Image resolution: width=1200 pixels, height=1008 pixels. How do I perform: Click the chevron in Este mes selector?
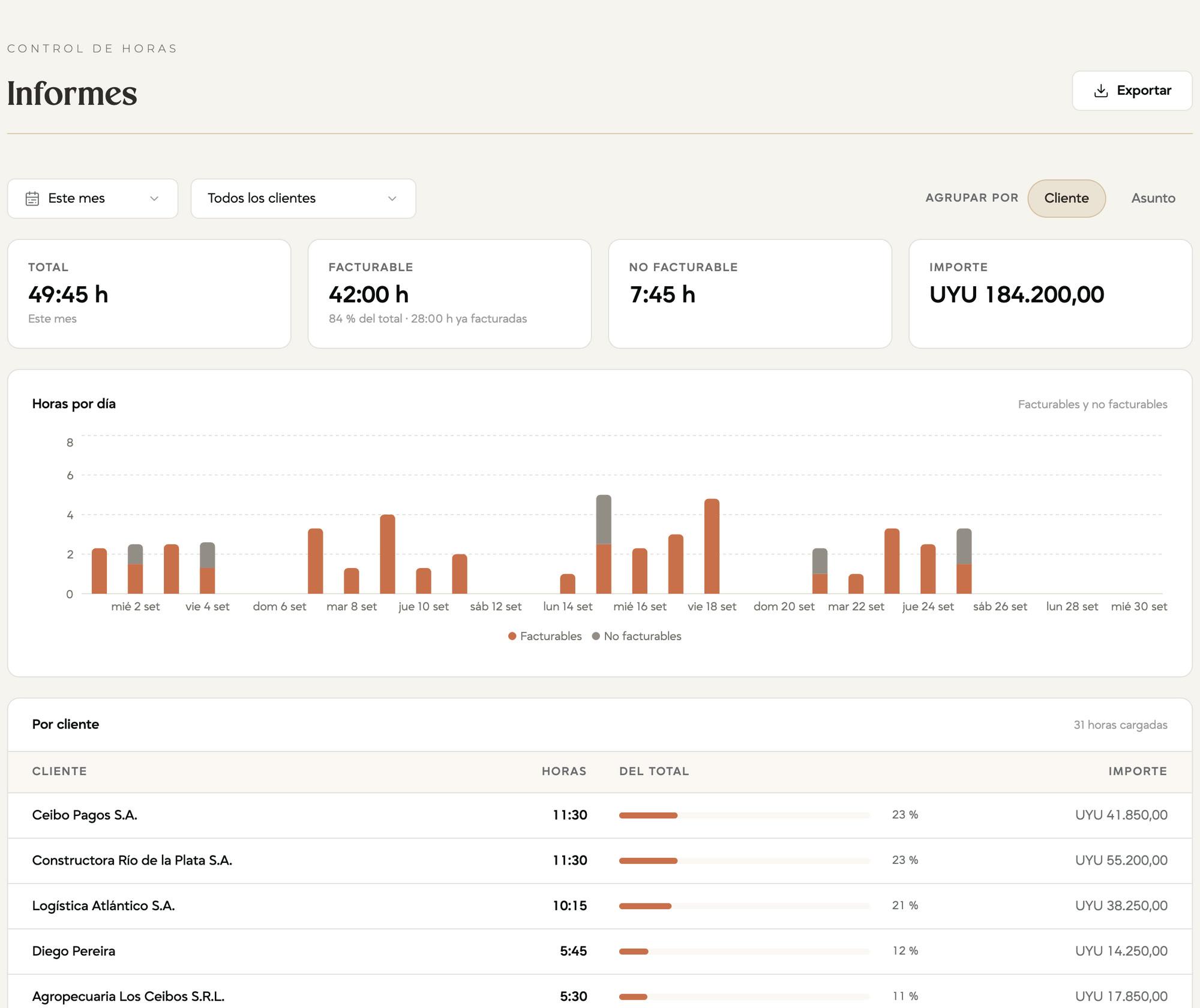154,199
